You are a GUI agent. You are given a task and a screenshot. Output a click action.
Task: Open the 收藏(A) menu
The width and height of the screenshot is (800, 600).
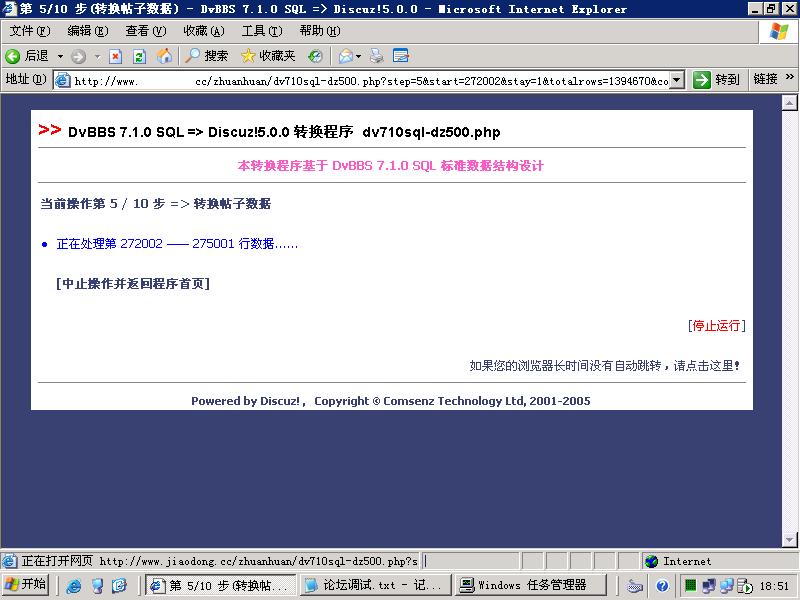pos(204,31)
